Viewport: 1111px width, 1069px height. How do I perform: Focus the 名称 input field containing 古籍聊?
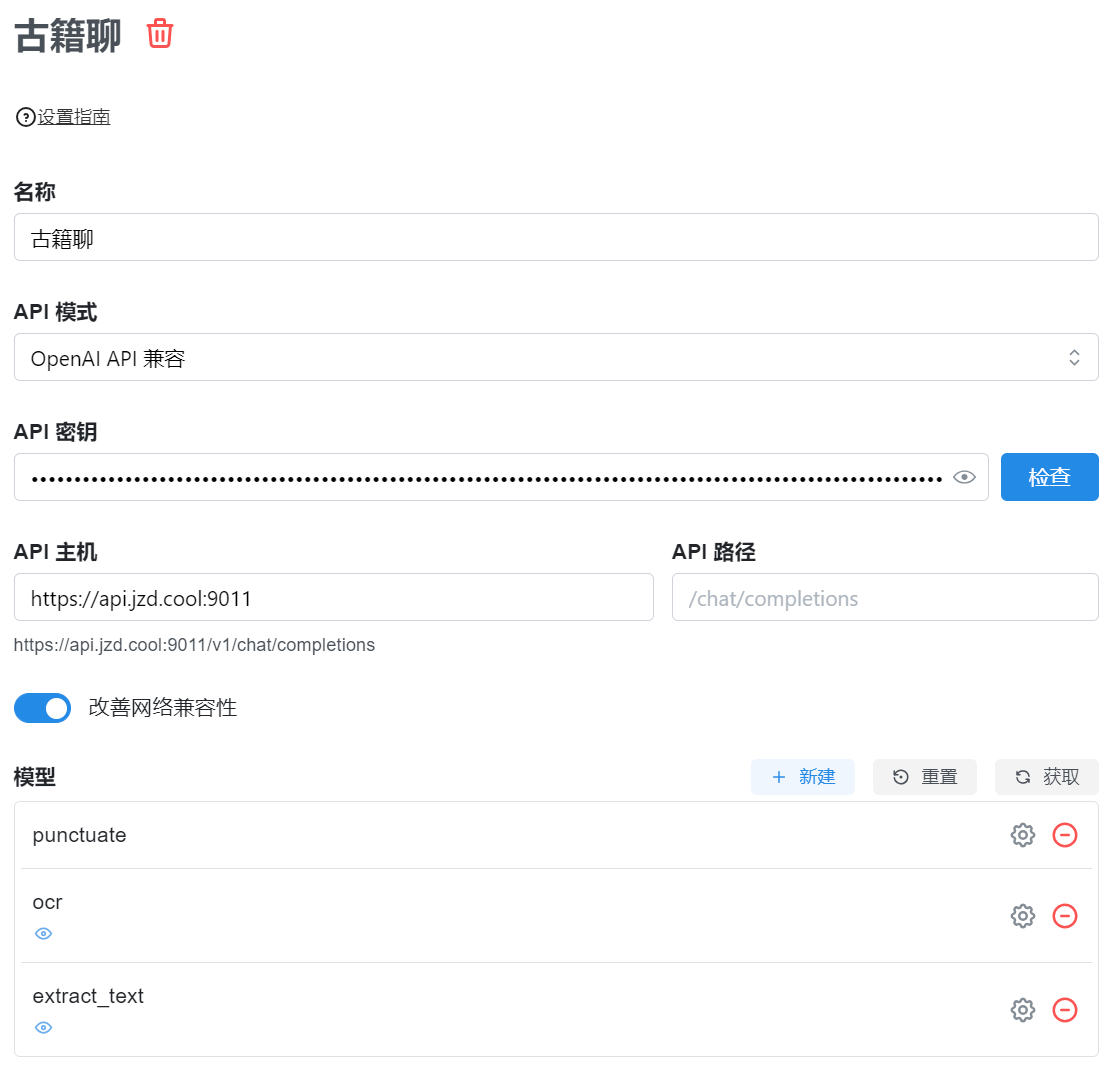pos(556,237)
